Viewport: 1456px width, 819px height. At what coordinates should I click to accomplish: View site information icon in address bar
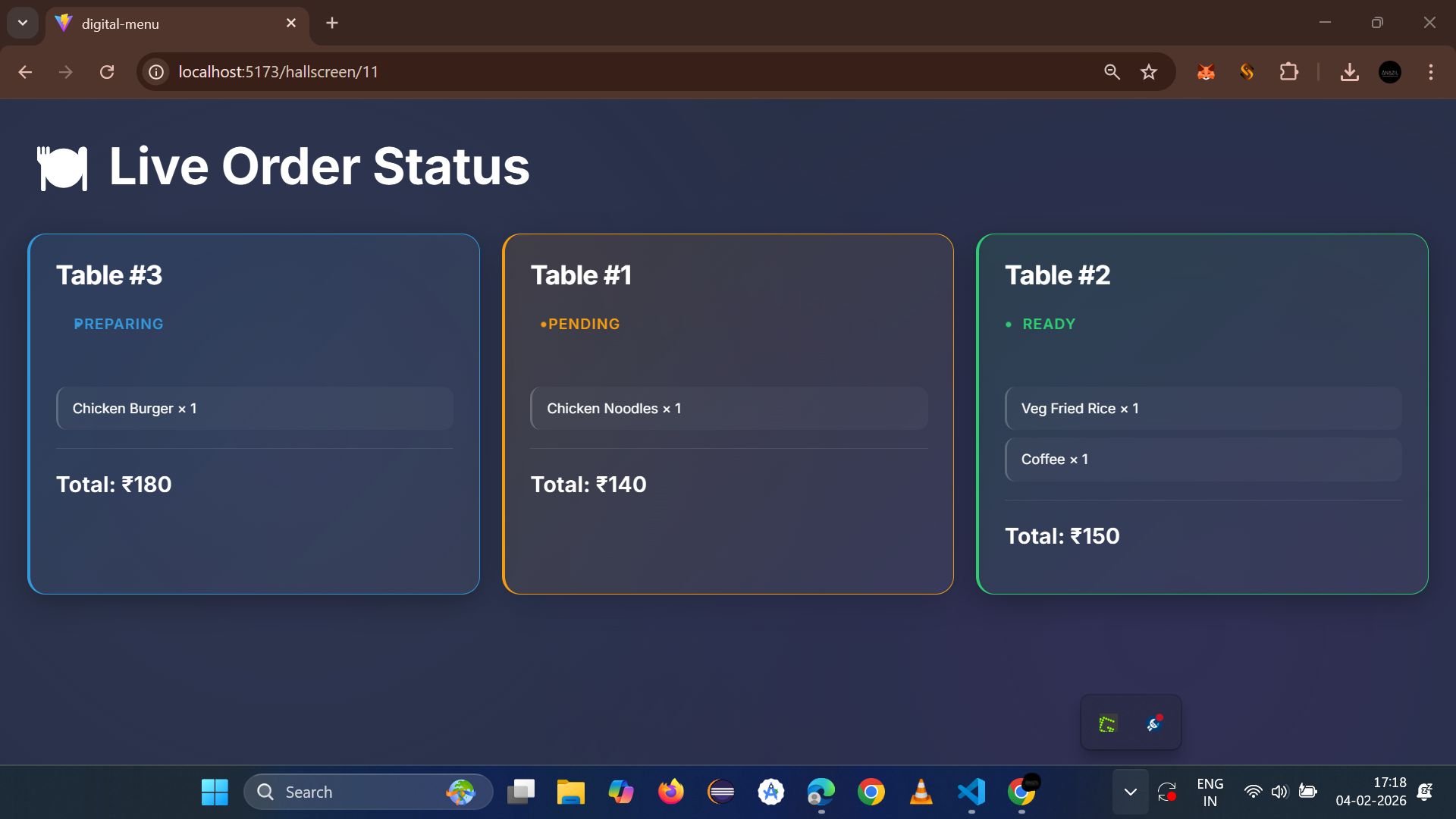156,72
